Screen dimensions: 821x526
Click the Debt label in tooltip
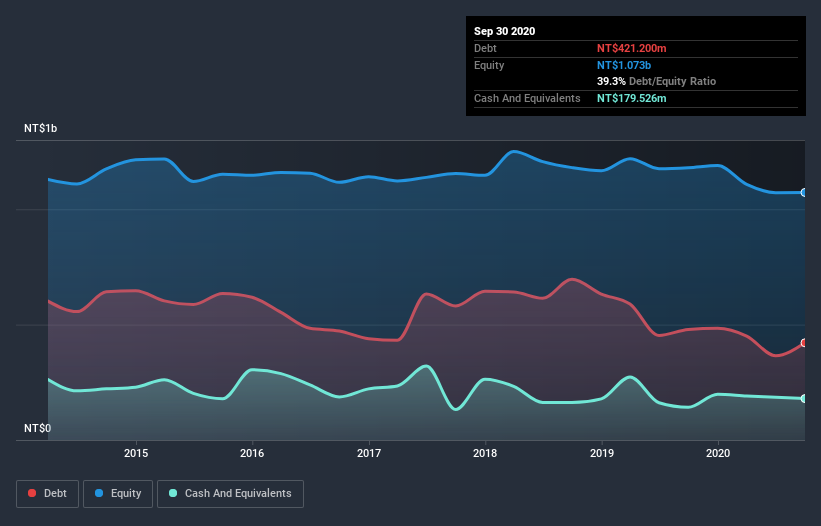click(x=485, y=48)
